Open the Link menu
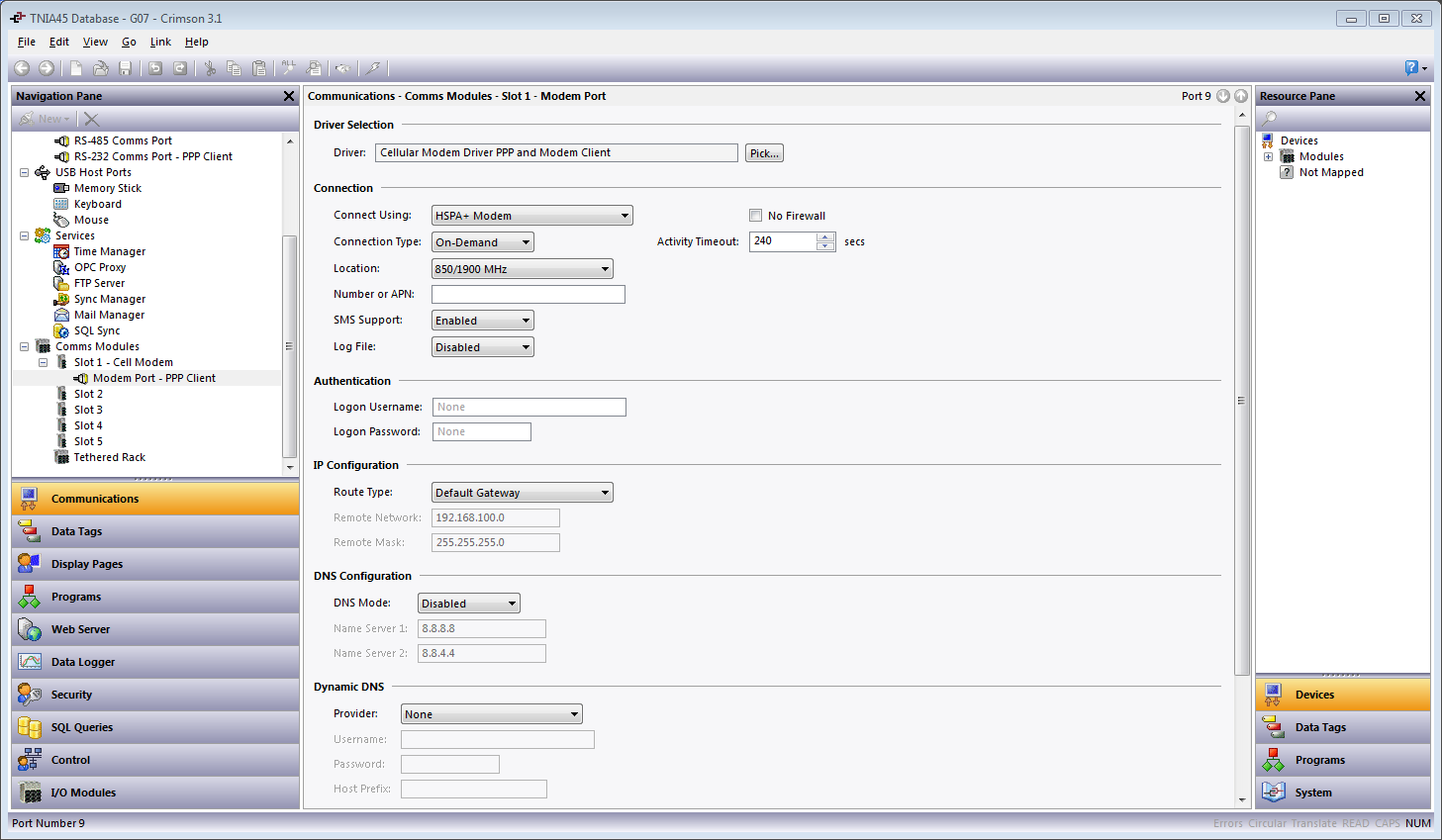This screenshot has height=840, width=1442. (160, 42)
